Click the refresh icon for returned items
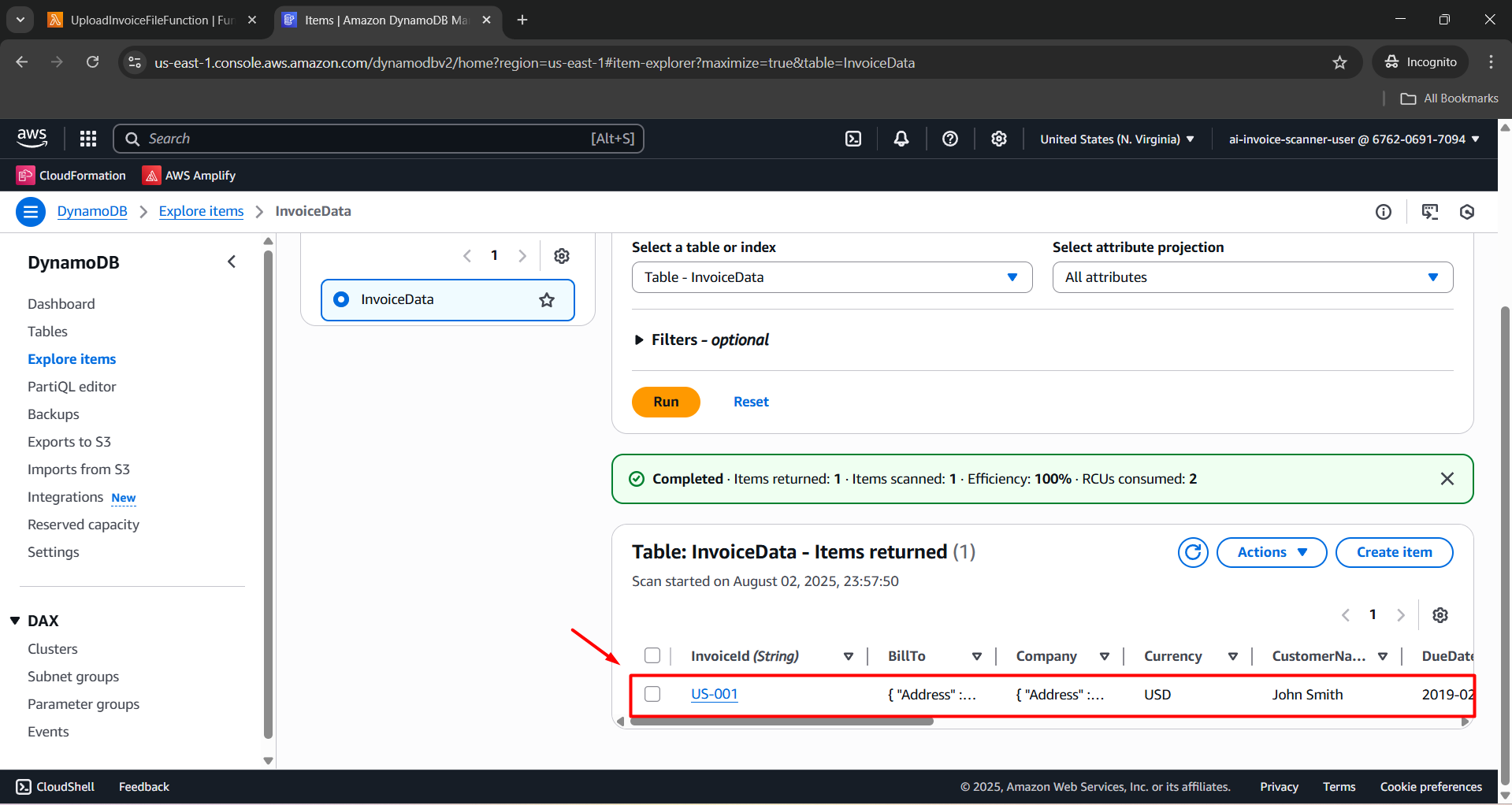The image size is (1512, 805). 1193,552
